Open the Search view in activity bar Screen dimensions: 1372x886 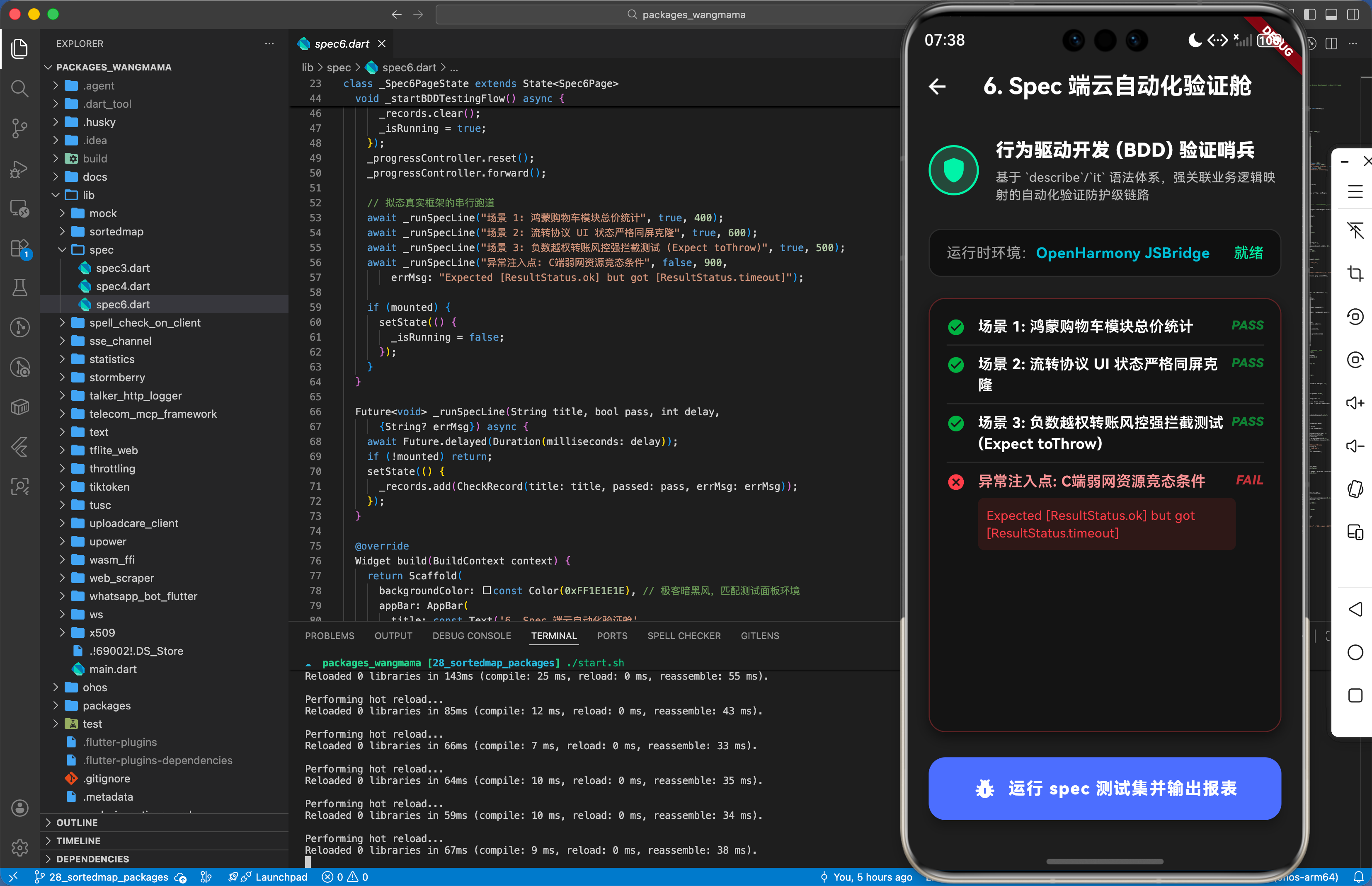point(19,88)
